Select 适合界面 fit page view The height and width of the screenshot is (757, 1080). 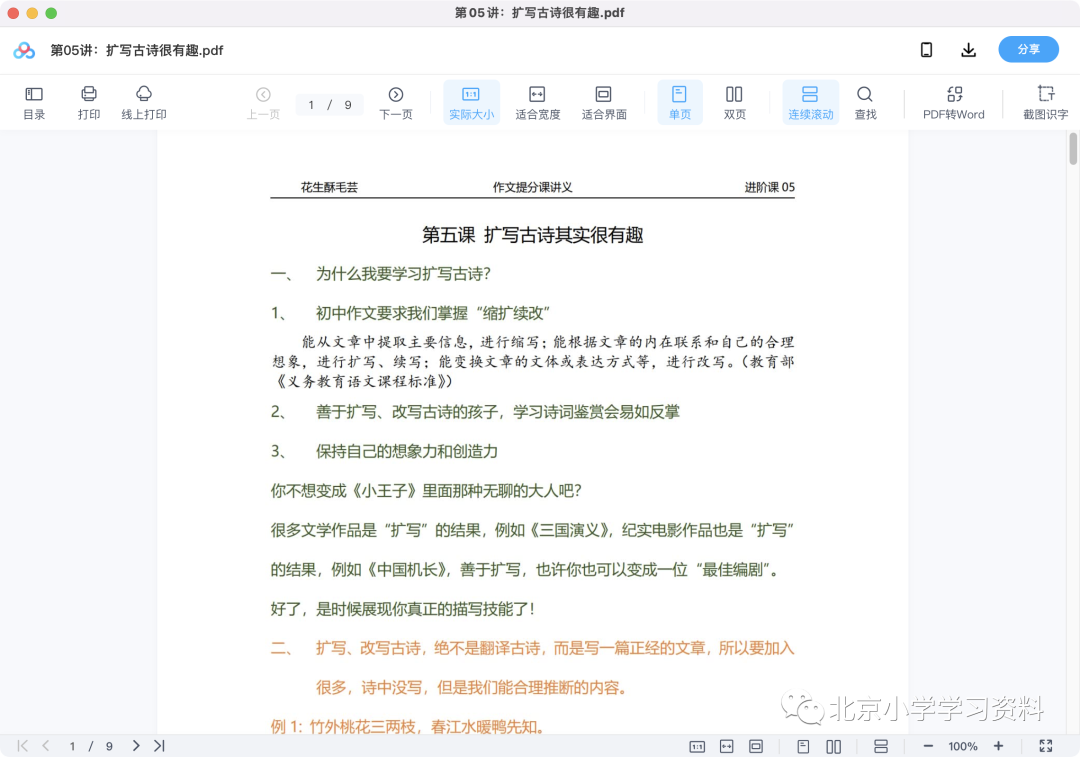coord(604,103)
